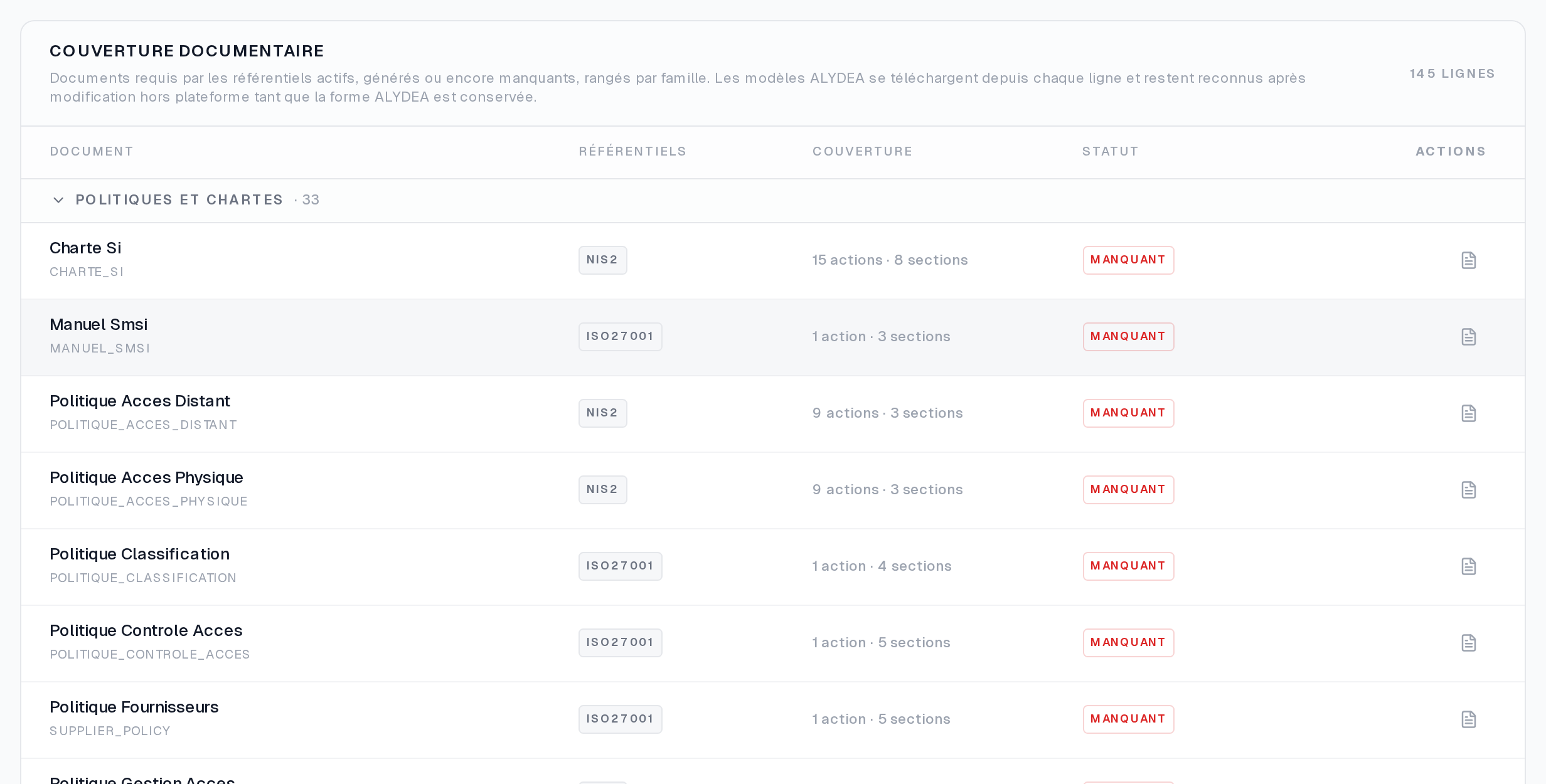Click the 'Politique Fournisseurs' title

pyautogui.click(x=134, y=707)
